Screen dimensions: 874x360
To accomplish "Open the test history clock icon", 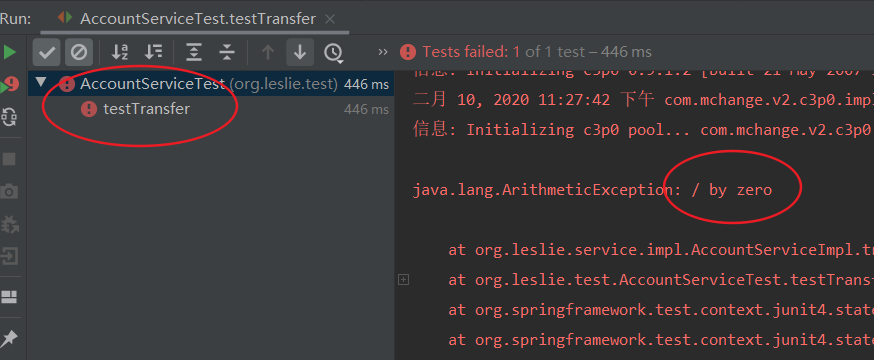I will [333, 53].
